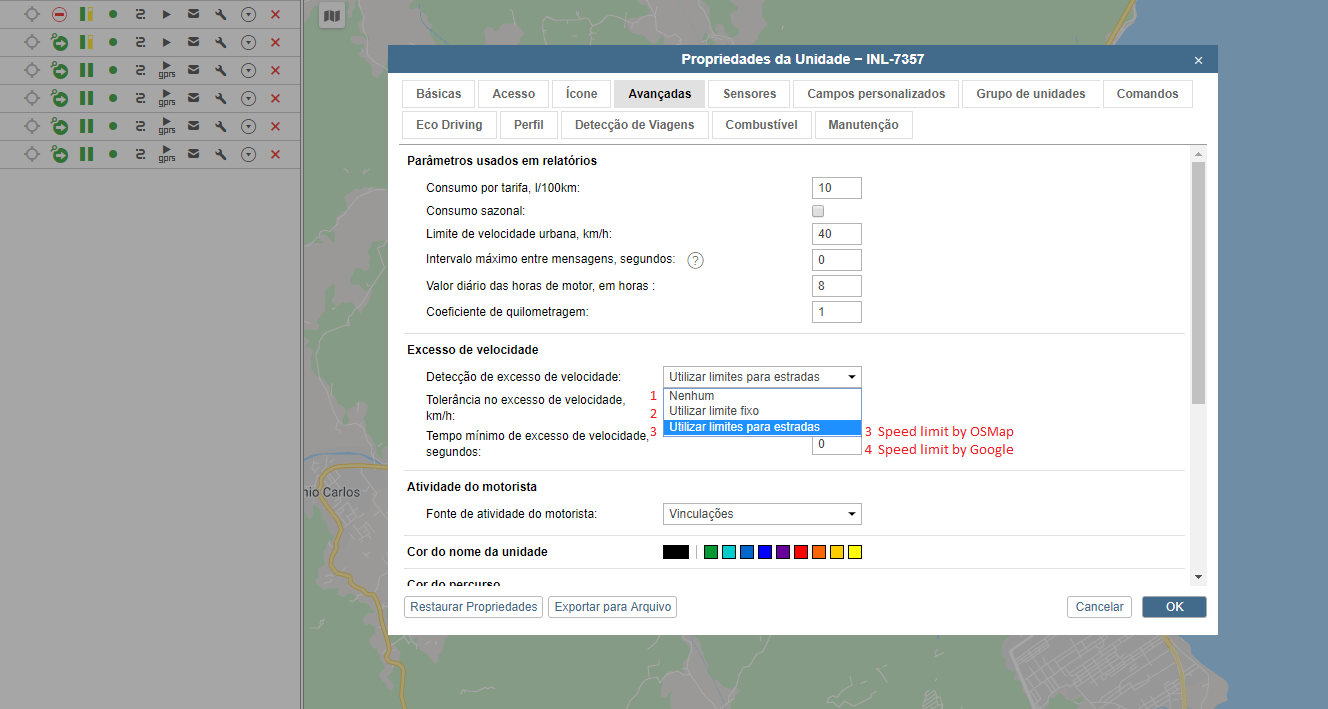1328x709 pixels.
Task: Click the red no-entry status icon in the first row
Action: click(60, 15)
